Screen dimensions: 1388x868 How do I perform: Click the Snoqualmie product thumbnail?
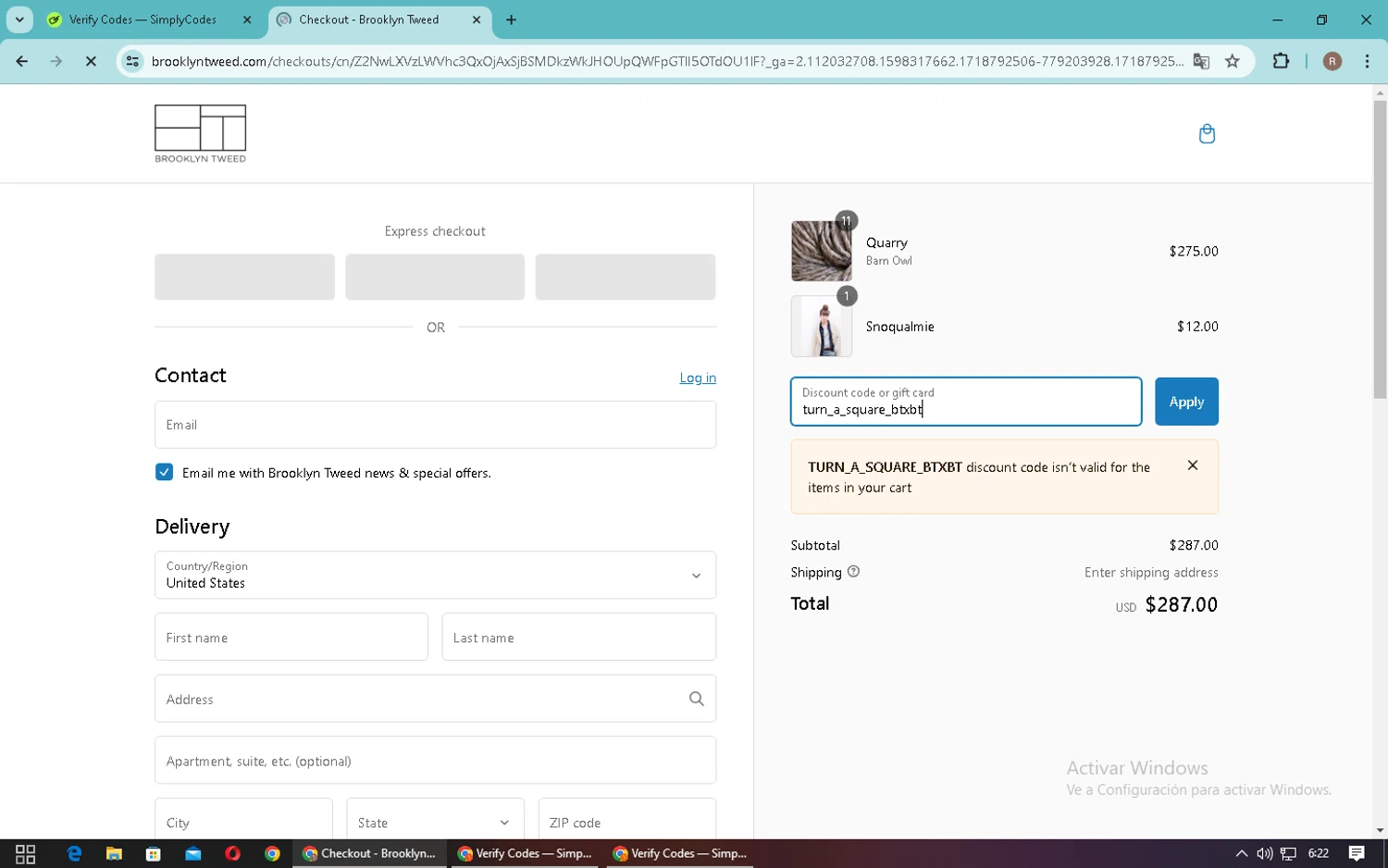click(822, 327)
